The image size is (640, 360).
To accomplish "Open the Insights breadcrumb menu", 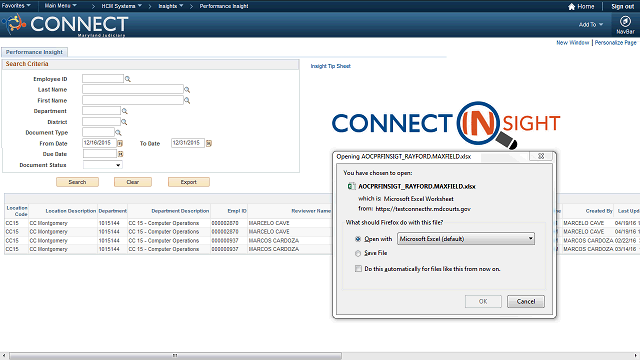I will [x=171, y=6].
